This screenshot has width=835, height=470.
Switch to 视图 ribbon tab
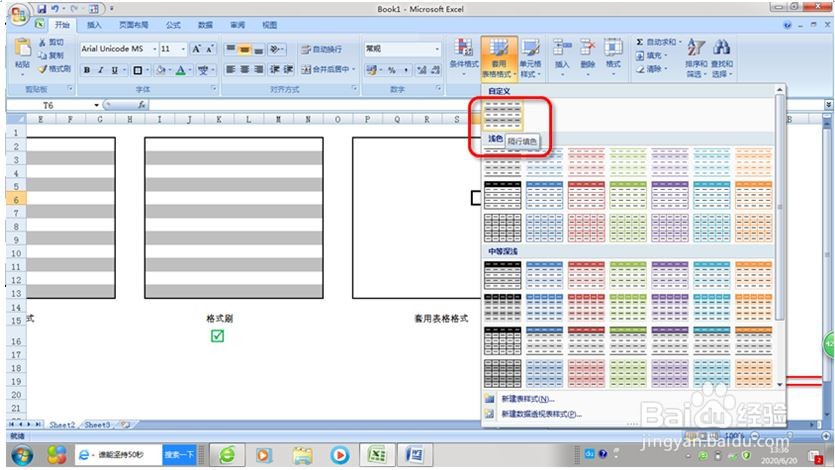269,25
